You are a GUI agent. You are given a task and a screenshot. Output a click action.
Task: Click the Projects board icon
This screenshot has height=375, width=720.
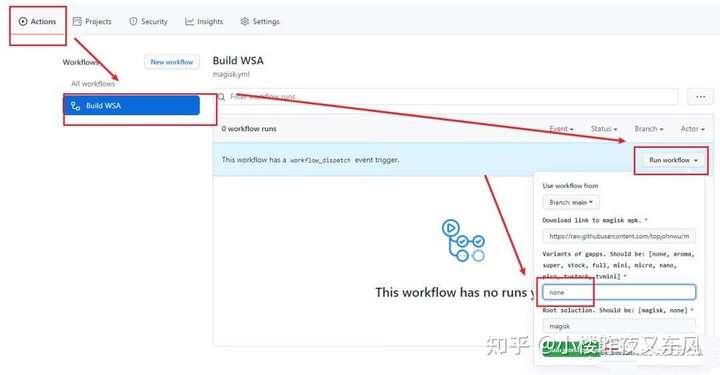(x=77, y=22)
